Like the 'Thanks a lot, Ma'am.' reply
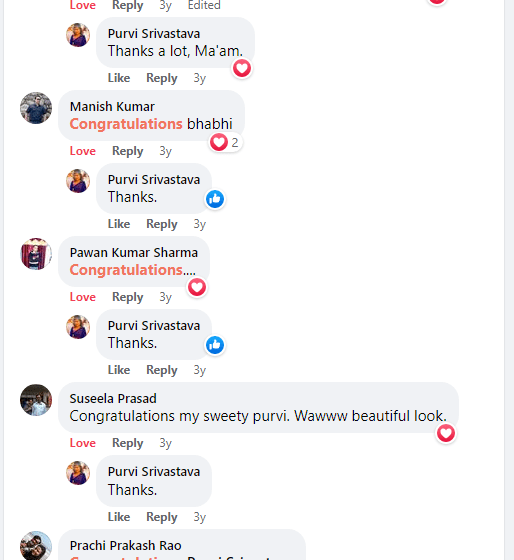Image resolution: width=514 pixels, height=560 pixels. point(119,78)
